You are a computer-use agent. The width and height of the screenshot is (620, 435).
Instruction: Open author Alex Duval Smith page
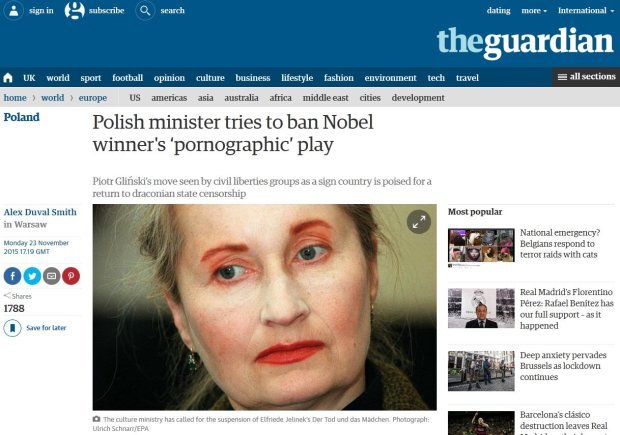tap(40, 212)
